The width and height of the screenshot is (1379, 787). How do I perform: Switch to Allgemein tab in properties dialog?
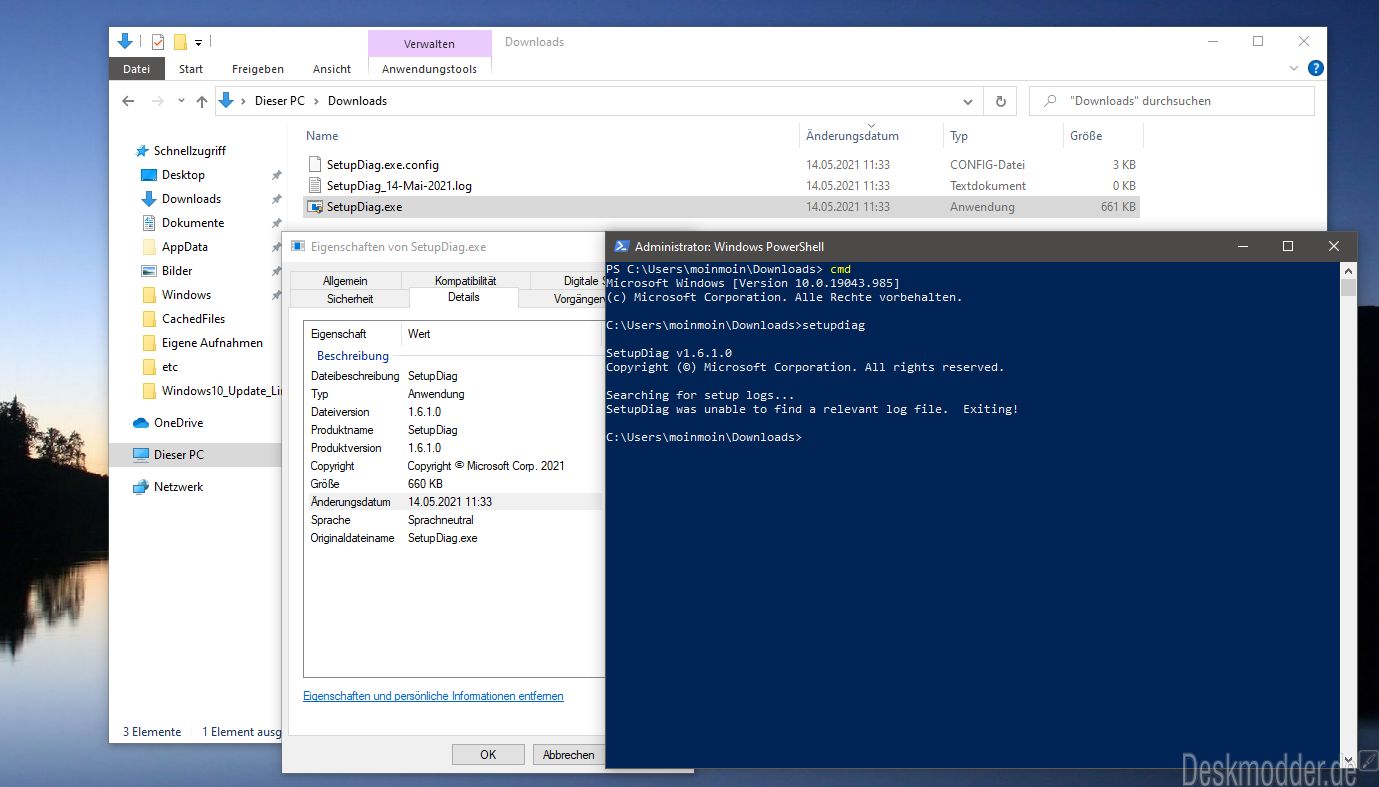click(345, 281)
